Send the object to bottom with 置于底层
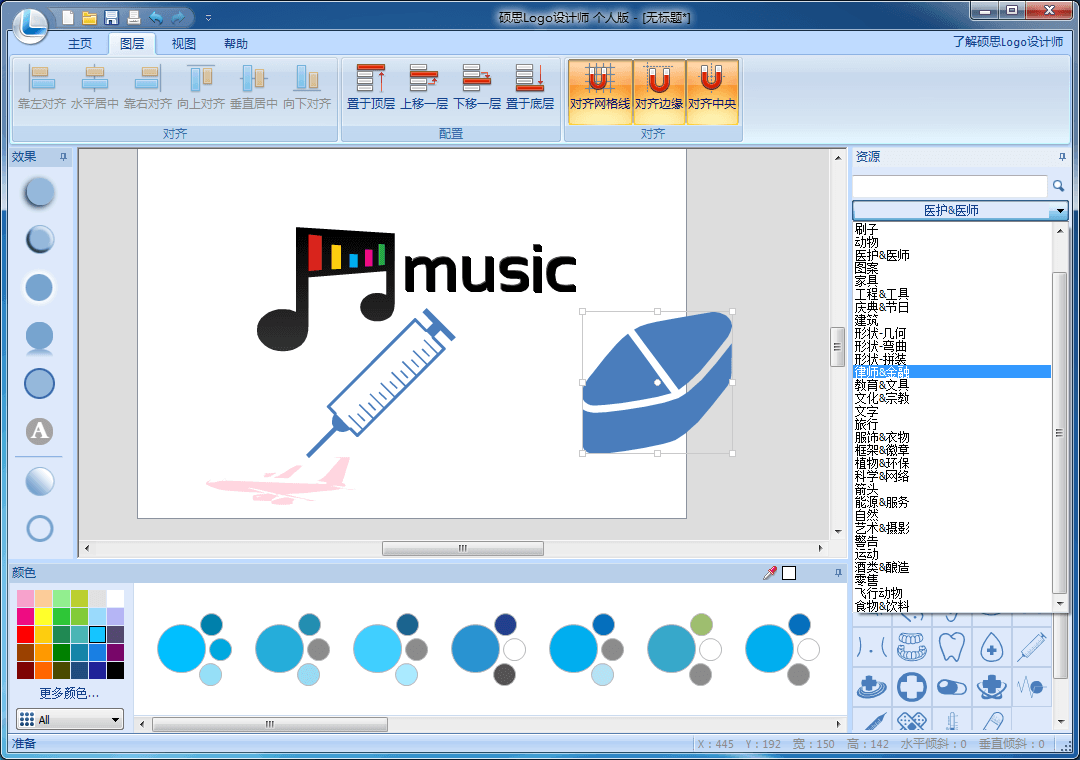Image resolution: width=1080 pixels, height=760 pixels. (x=529, y=80)
